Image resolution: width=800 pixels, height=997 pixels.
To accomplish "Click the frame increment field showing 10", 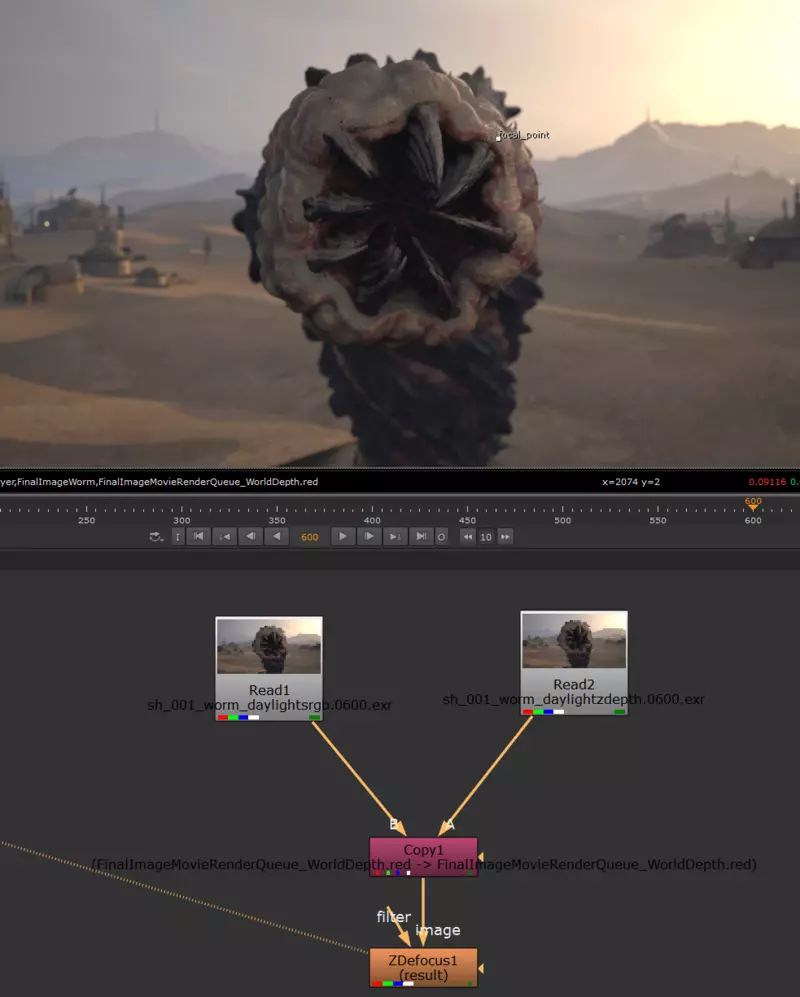I will [x=486, y=537].
